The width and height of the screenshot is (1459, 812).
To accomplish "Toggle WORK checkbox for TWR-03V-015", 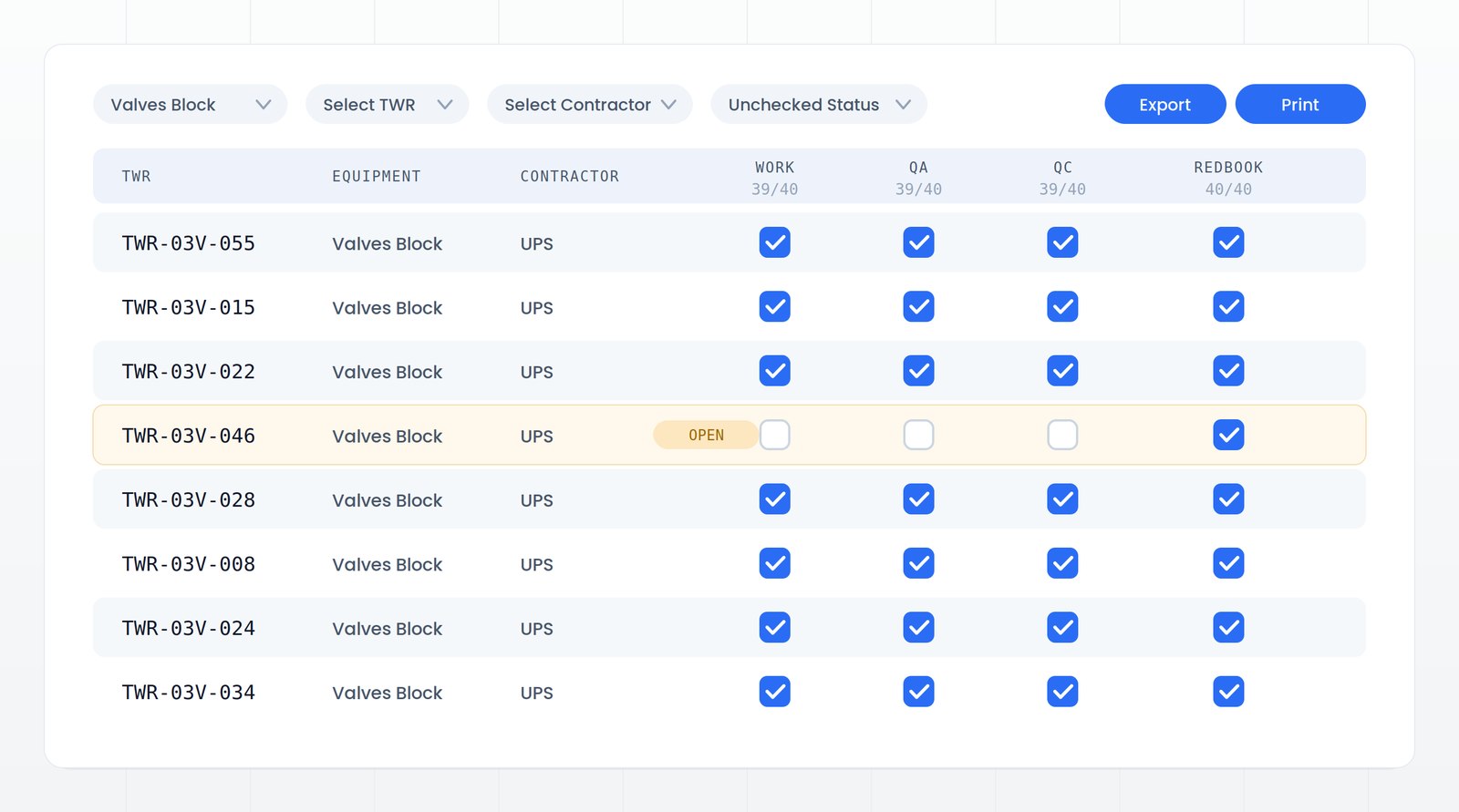I will coord(774,307).
